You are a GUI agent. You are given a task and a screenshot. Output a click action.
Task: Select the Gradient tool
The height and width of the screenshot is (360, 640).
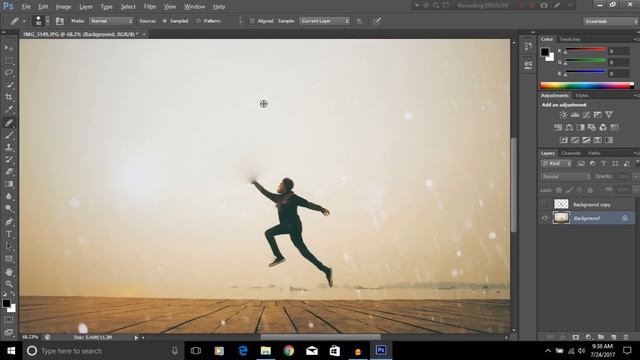tap(9, 184)
